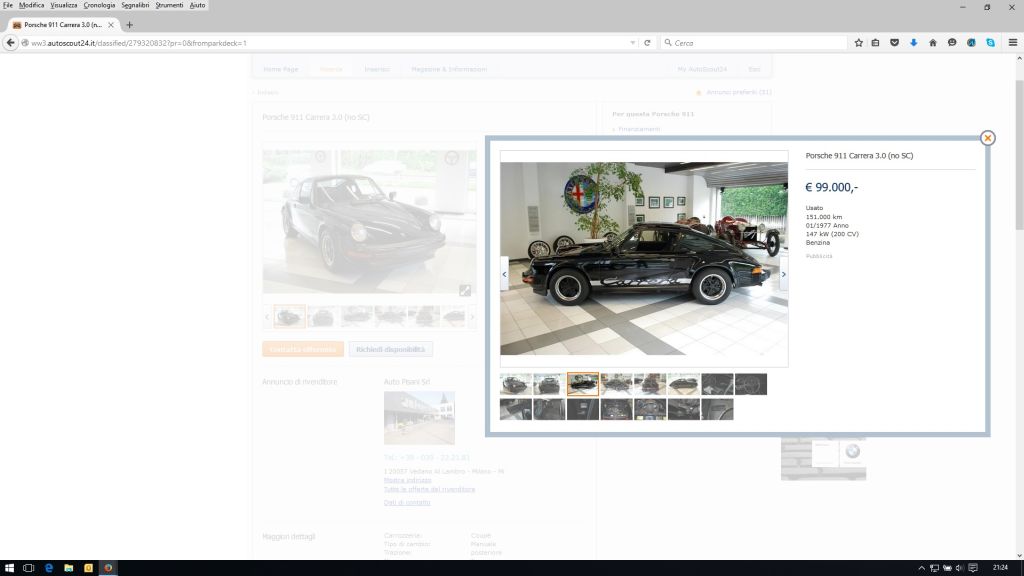The width and height of the screenshot is (1024, 576).
Task: Go to Firefox home page icon
Action: tap(933, 42)
